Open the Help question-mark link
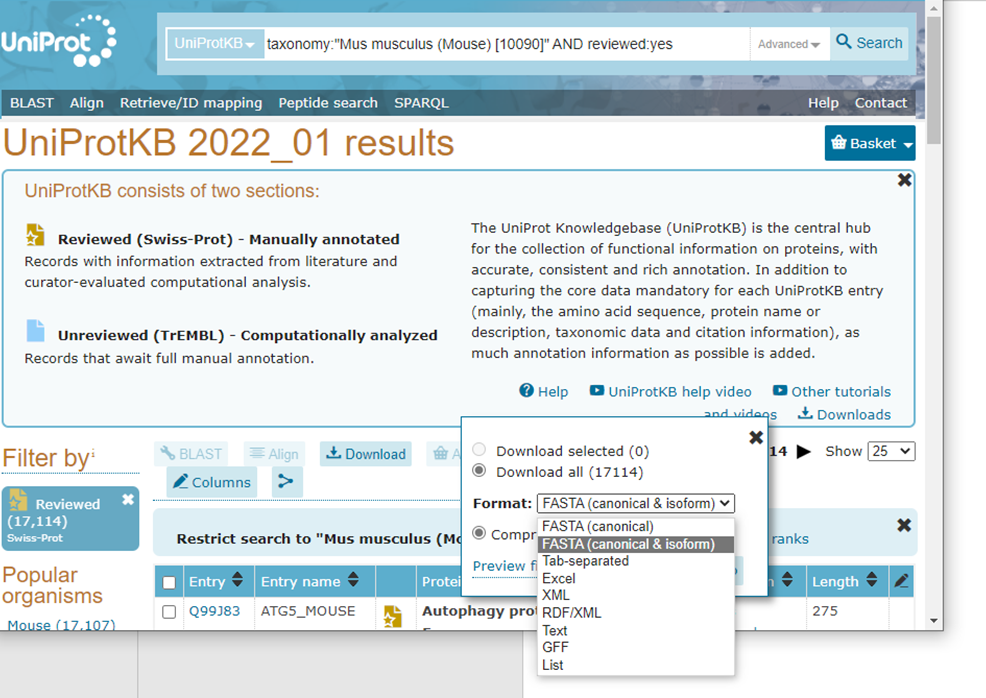This screenshot has width=986, height=698. tap(543, 392)
